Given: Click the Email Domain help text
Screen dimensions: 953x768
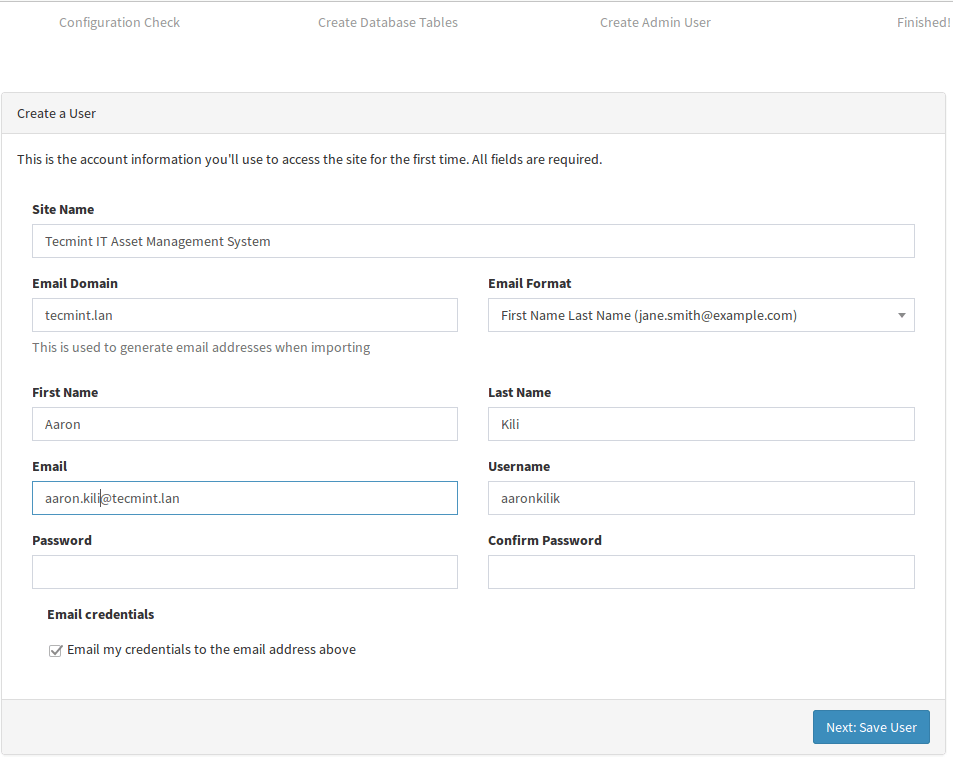Looking at the screenshot, I should (201, 348).
